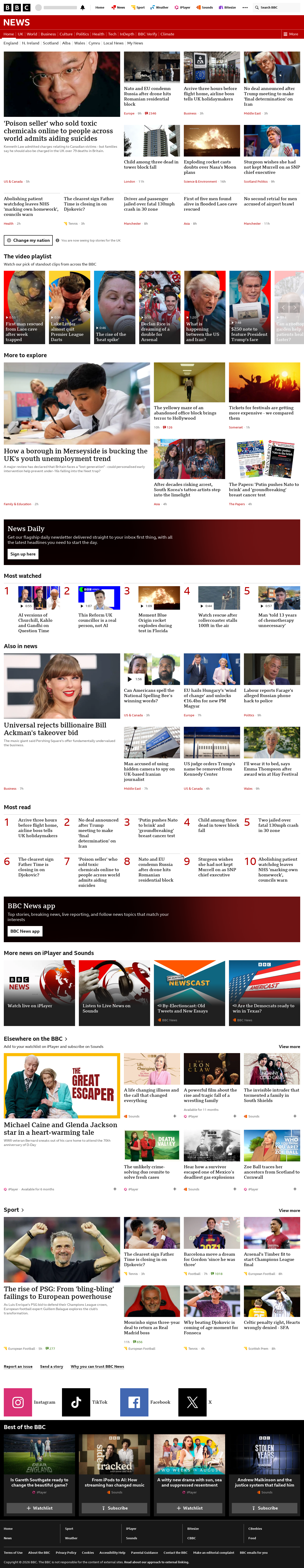
Task: Open the 'Send a story' link
Action: pyautogui.click(x=52, y=1367)
